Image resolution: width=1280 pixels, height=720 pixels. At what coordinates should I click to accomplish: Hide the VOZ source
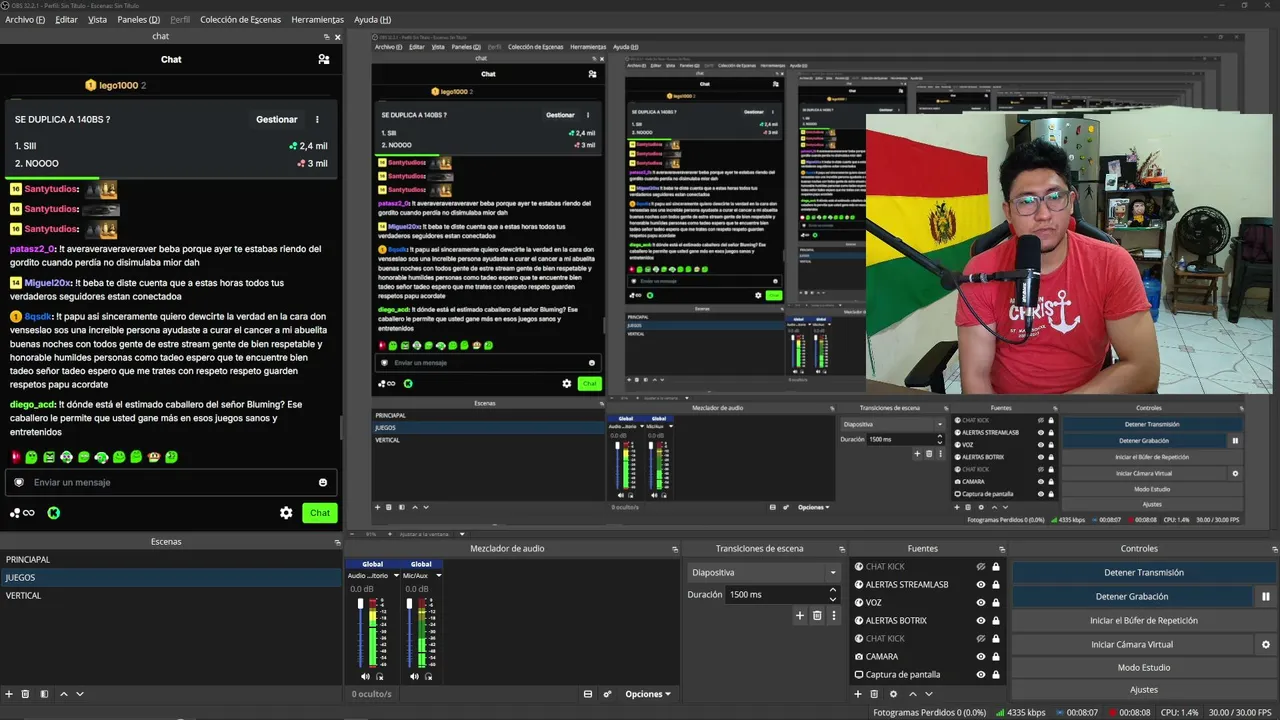[981, 603]
